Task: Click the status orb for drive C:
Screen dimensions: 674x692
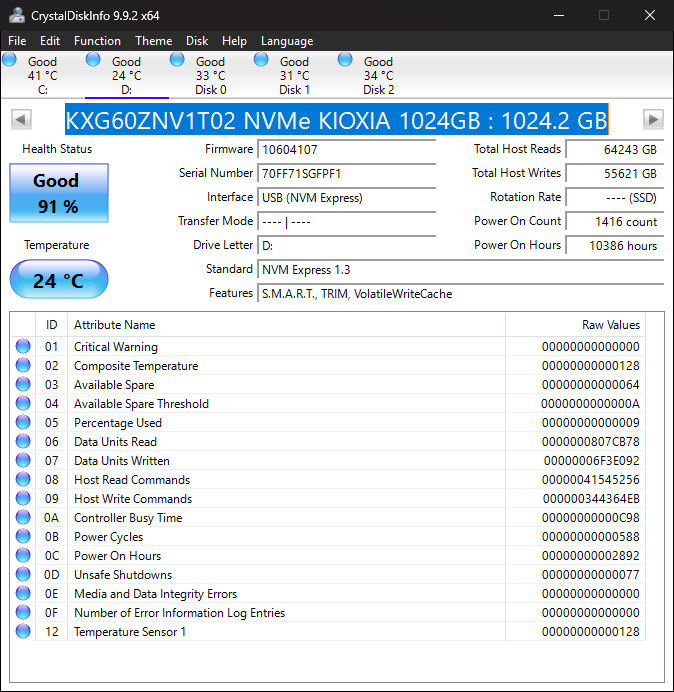Action: coord(9,59)
